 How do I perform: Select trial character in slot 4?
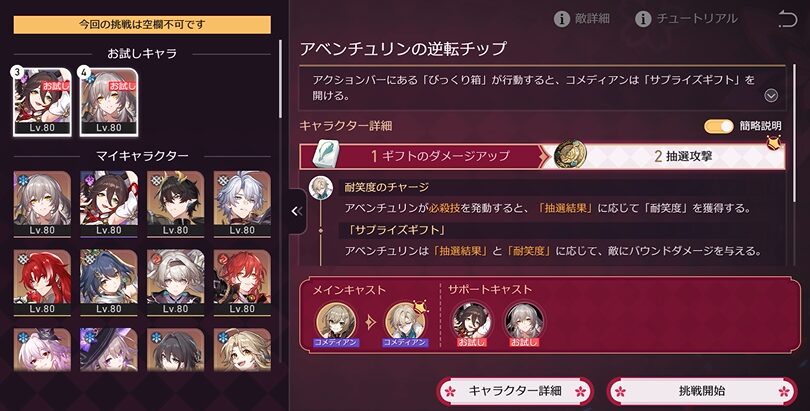108,102
